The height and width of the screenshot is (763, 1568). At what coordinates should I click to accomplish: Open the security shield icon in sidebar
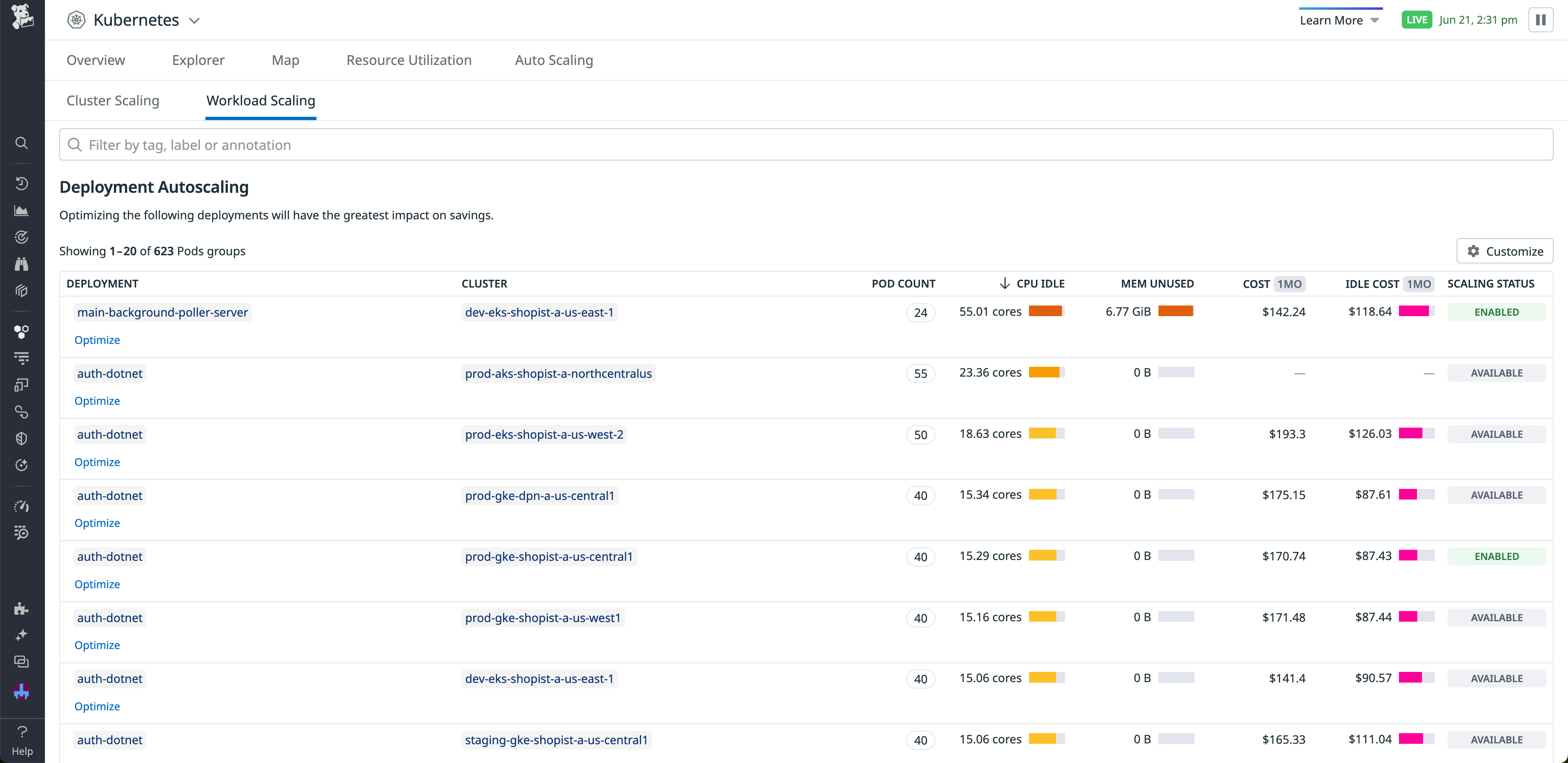coord(22,438)
